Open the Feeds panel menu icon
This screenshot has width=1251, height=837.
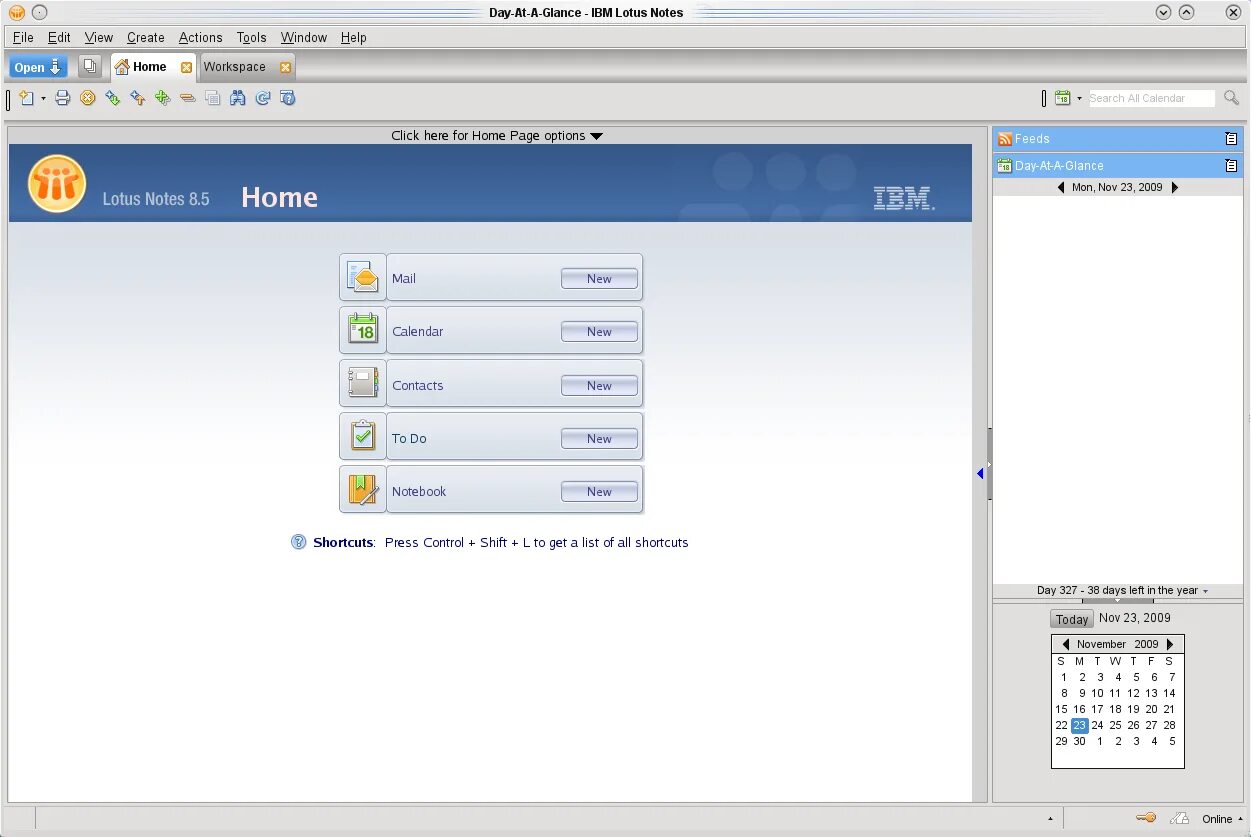1231,139
